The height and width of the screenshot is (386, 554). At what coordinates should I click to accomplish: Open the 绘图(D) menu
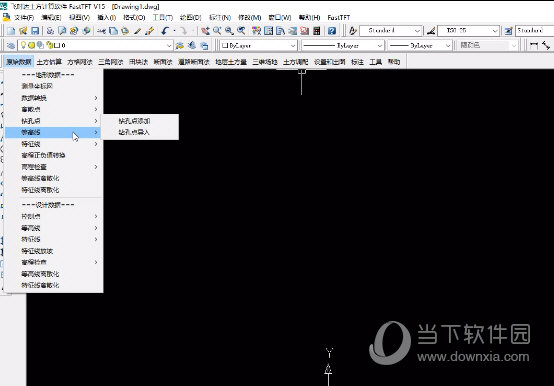[190, 17]
